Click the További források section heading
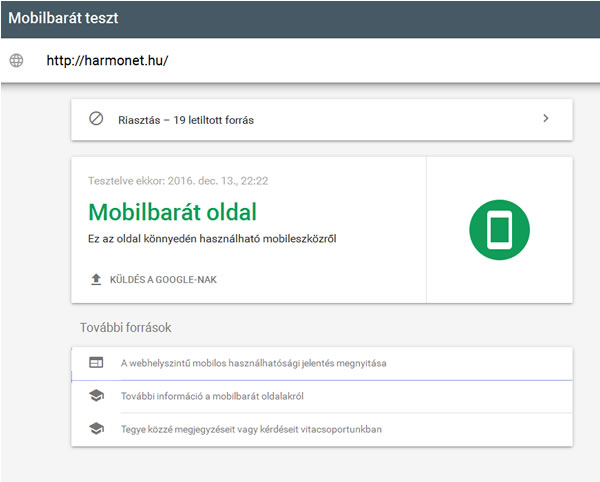Viewport: 600px width, 482px height. (x=126, y=327)
